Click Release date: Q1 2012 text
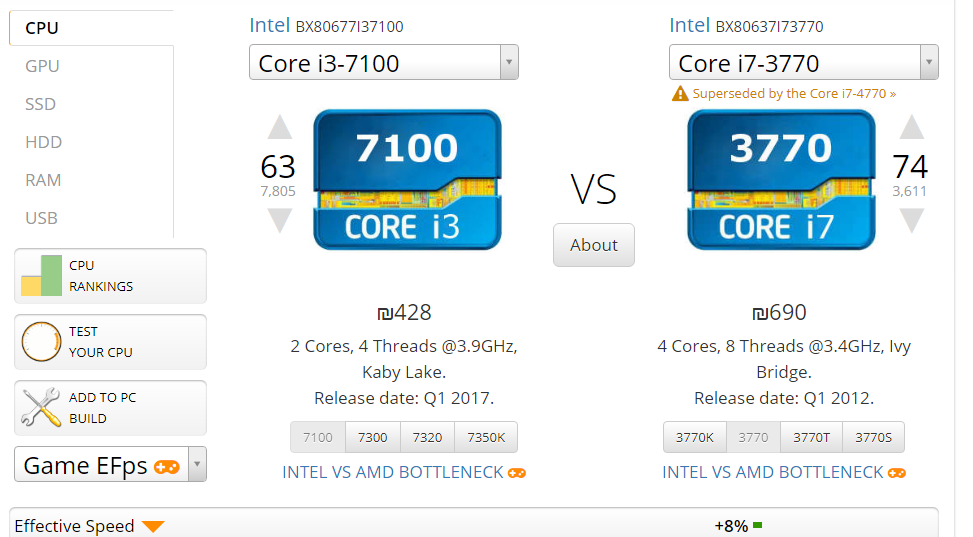 [x=784, y=398]
